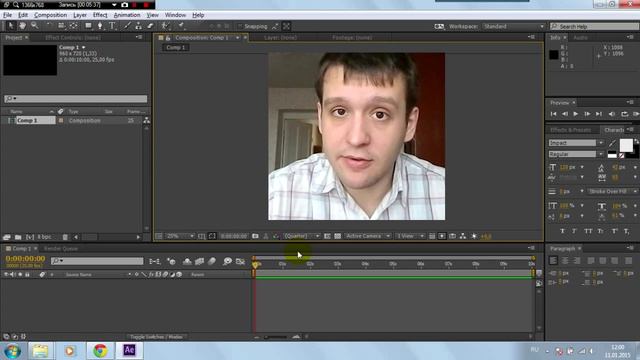Toggle transparency grid in viewer
Viewport: 640px width, 360px height.
point(338,236)
